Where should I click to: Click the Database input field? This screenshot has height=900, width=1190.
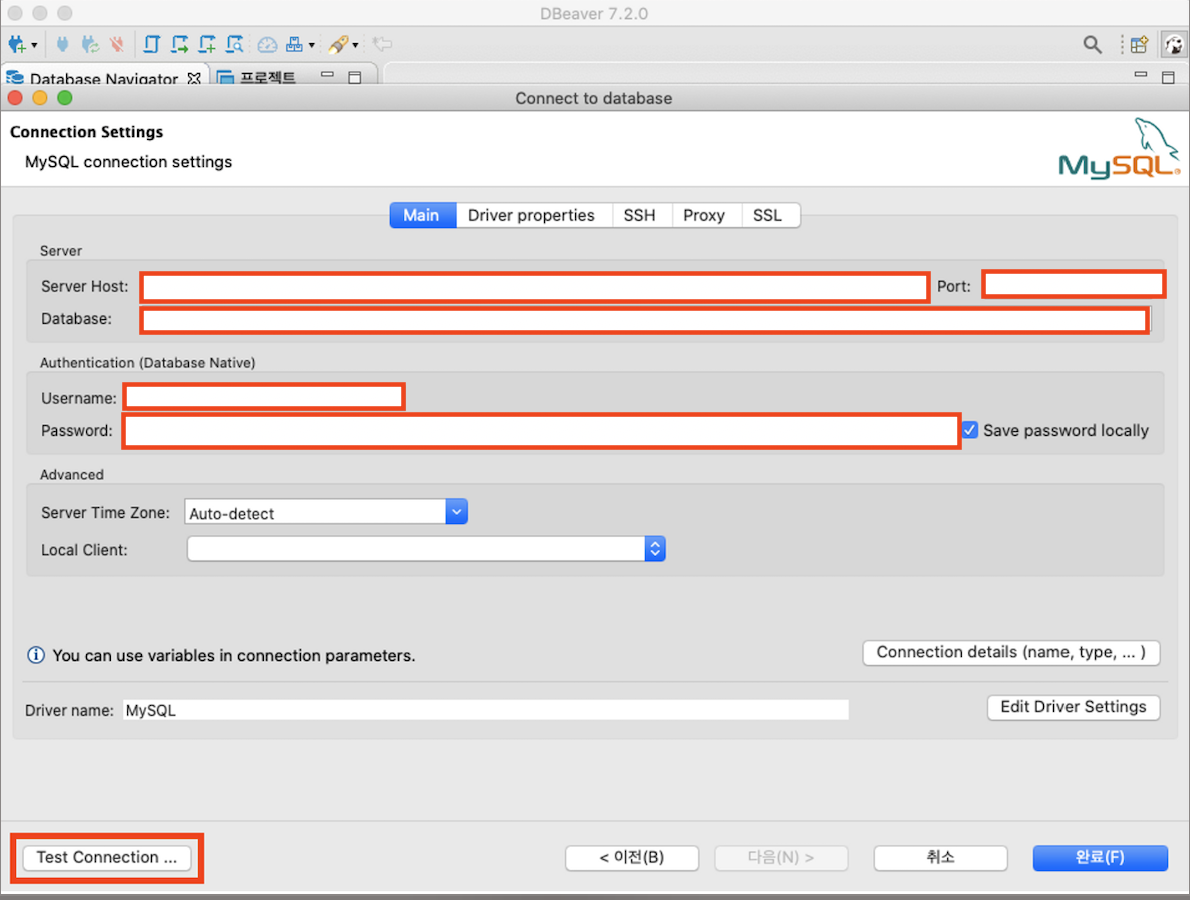(x=644, y=320)
